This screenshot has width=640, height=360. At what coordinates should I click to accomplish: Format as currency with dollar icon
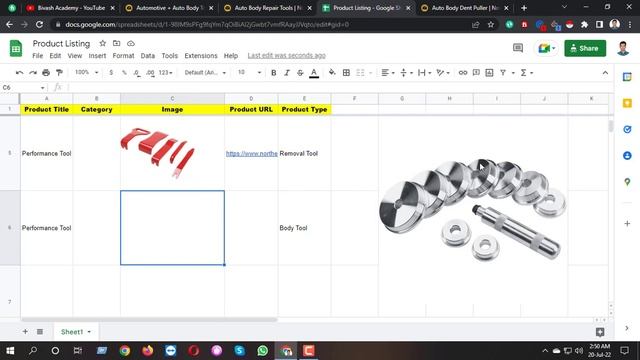pos(111,73)
